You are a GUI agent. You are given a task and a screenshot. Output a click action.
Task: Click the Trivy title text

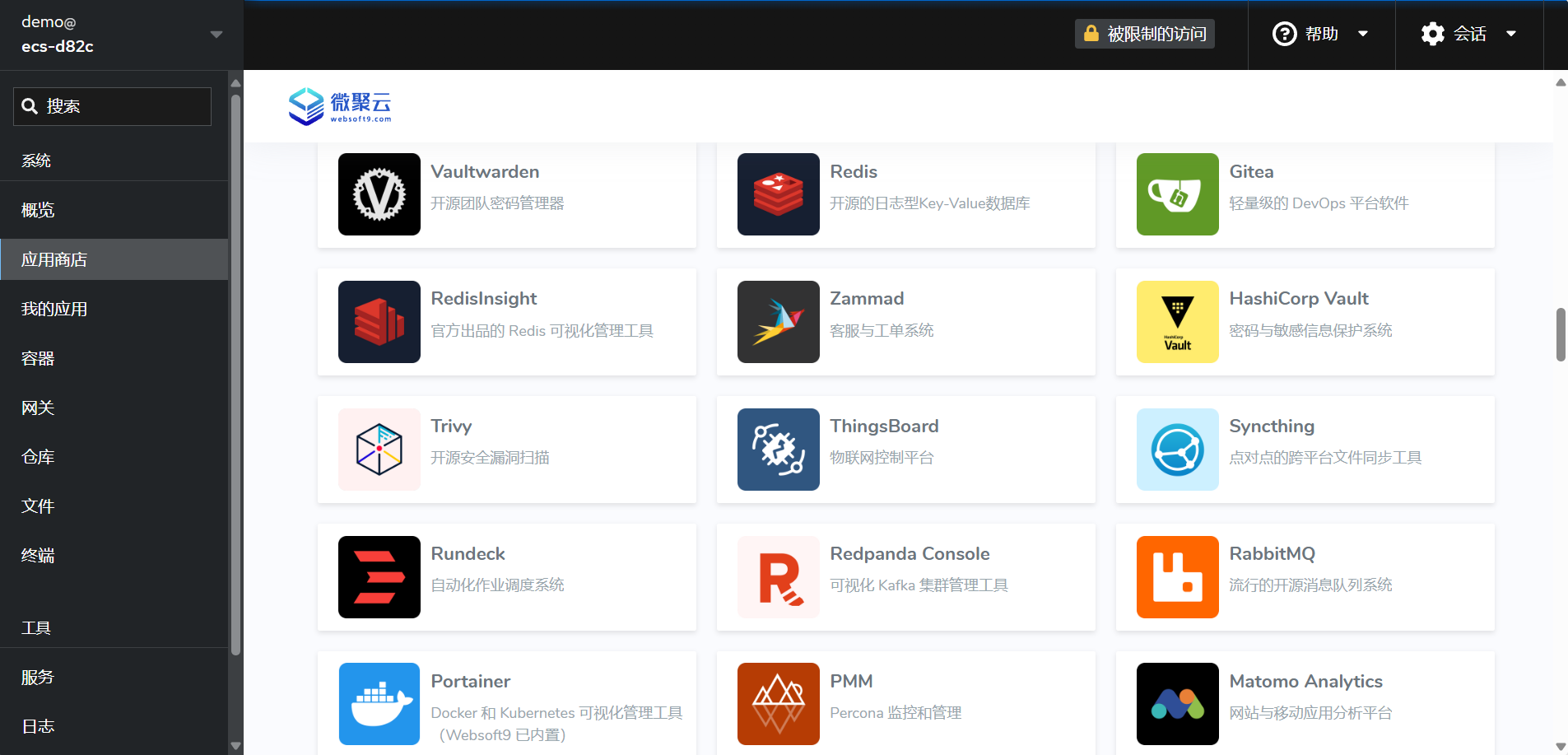(x=451, y=426)
